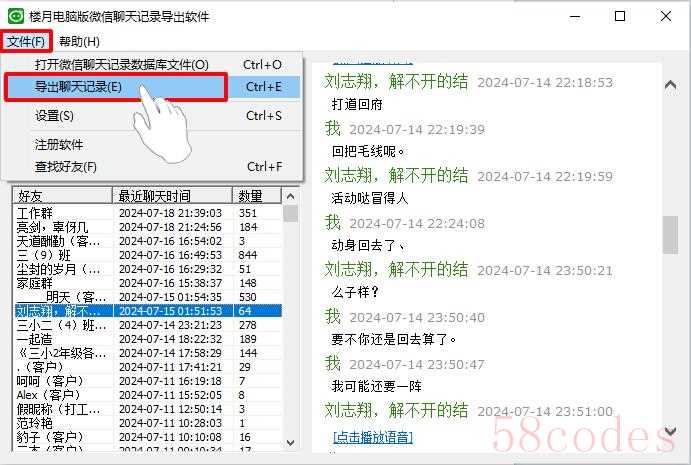Click the message count 530 cell
Viewport: 691px width, 465px height.
coord(248,297)
